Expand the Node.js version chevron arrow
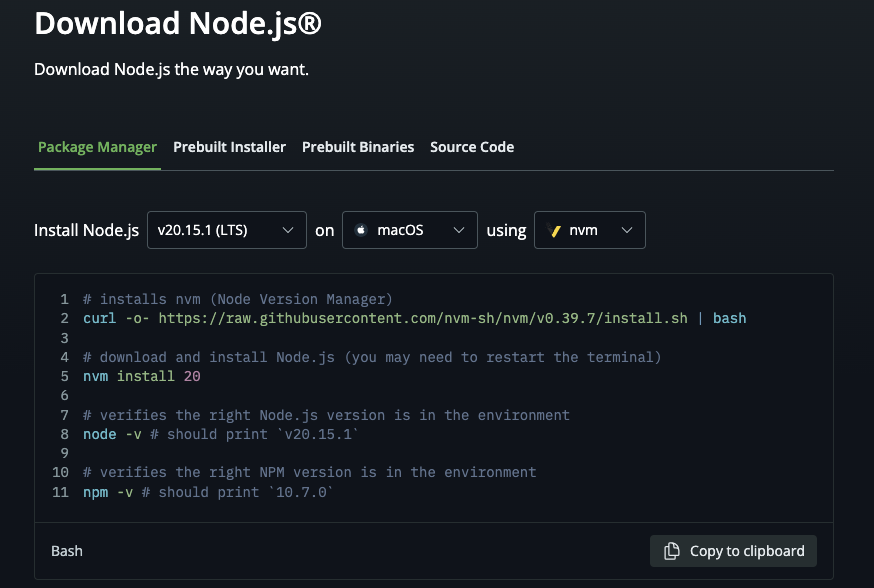 tap(288, 230)
